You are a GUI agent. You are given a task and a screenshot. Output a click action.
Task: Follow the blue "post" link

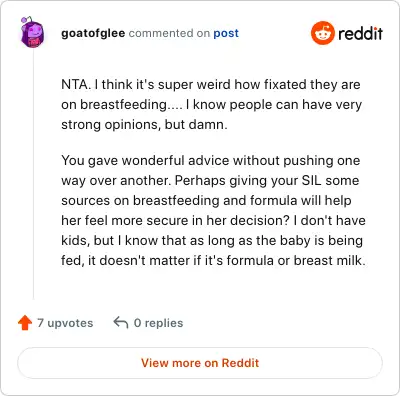(226, 33)
